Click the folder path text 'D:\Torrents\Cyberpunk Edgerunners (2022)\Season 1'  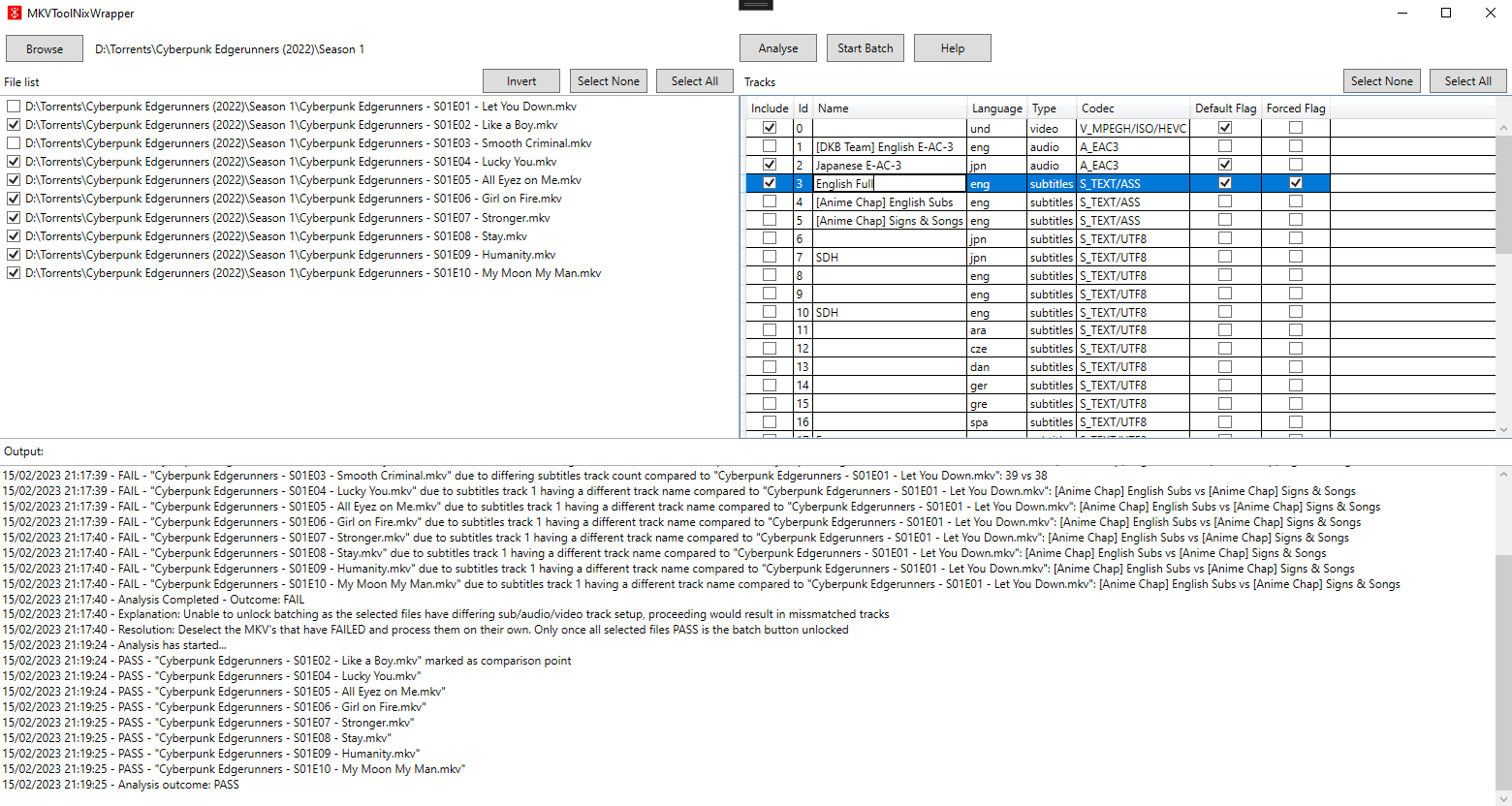click(x=230, y=49)
